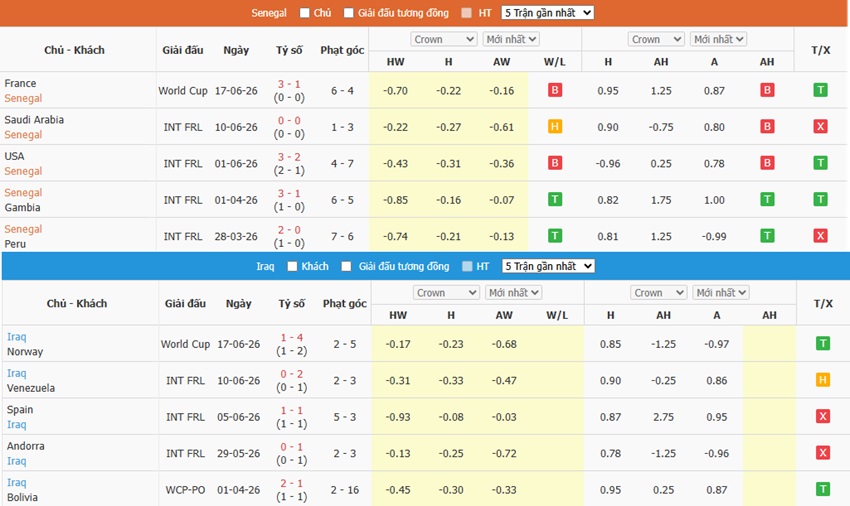The height and width of the screenshot is (506, 850).
Task: Click the -0.93 HW odds in Spain row
Action: [398, 417]
